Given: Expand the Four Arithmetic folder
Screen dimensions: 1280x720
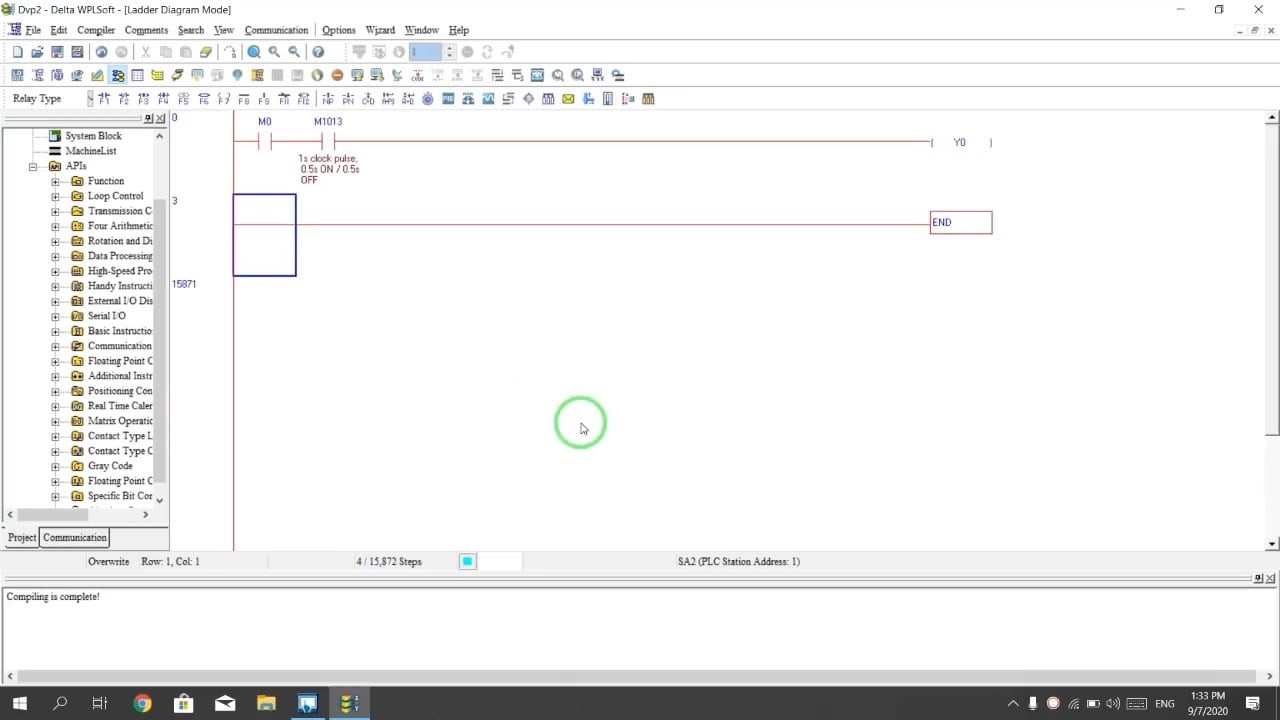Looking at the screenshot, I should click(55, 226).
